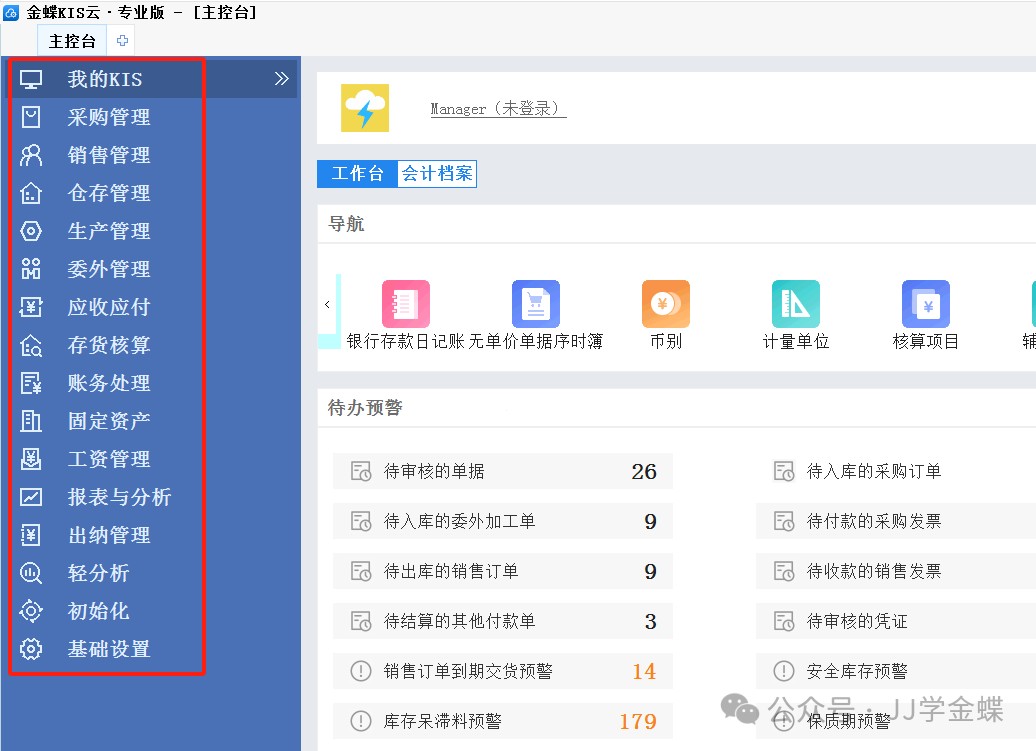Click the 核算项目 icon
1036x751 pixels.
pyautogui.click(x=925, y=304)
